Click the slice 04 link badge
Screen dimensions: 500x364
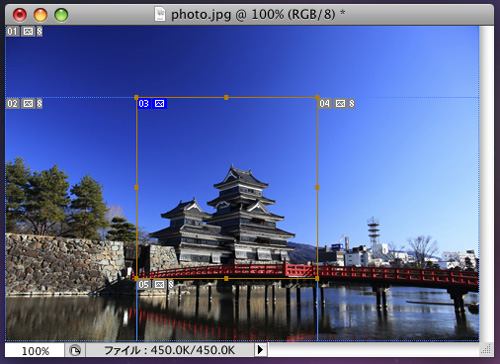352,104
